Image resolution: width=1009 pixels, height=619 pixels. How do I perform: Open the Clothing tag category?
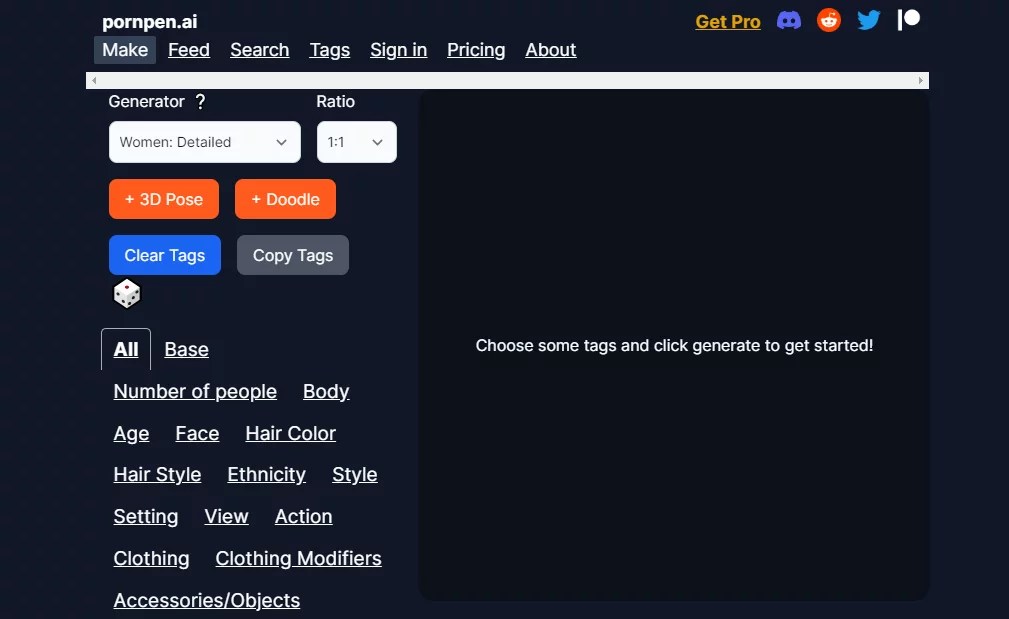click(151, 559)
